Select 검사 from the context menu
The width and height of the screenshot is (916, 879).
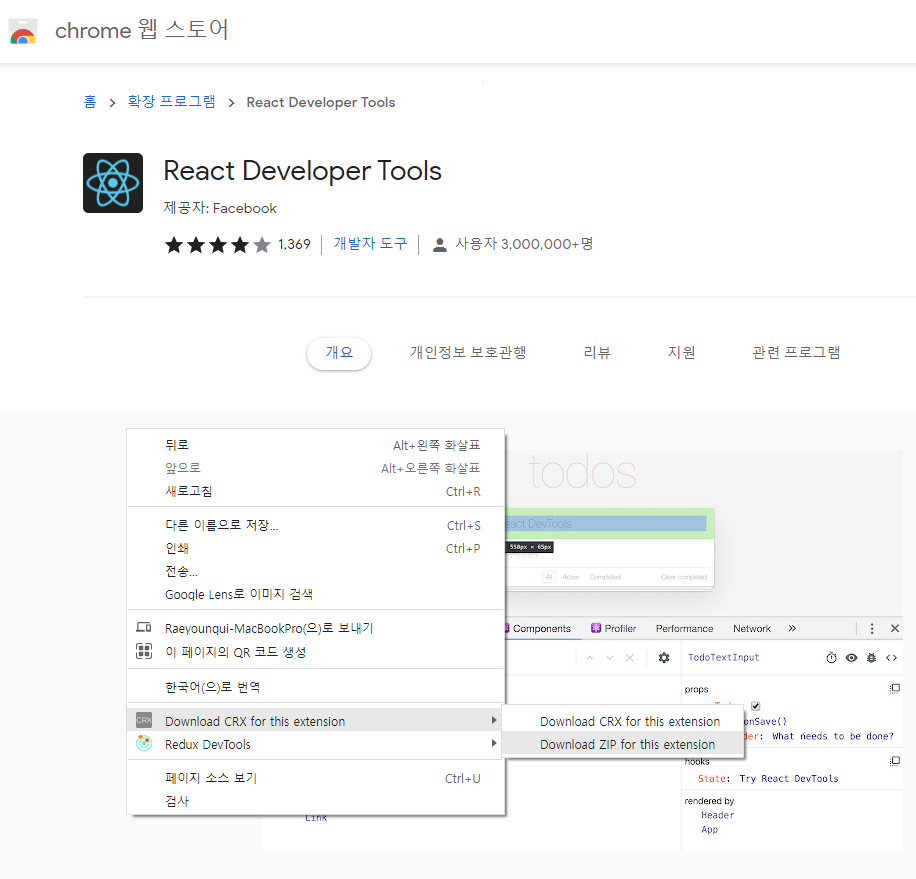315,801
